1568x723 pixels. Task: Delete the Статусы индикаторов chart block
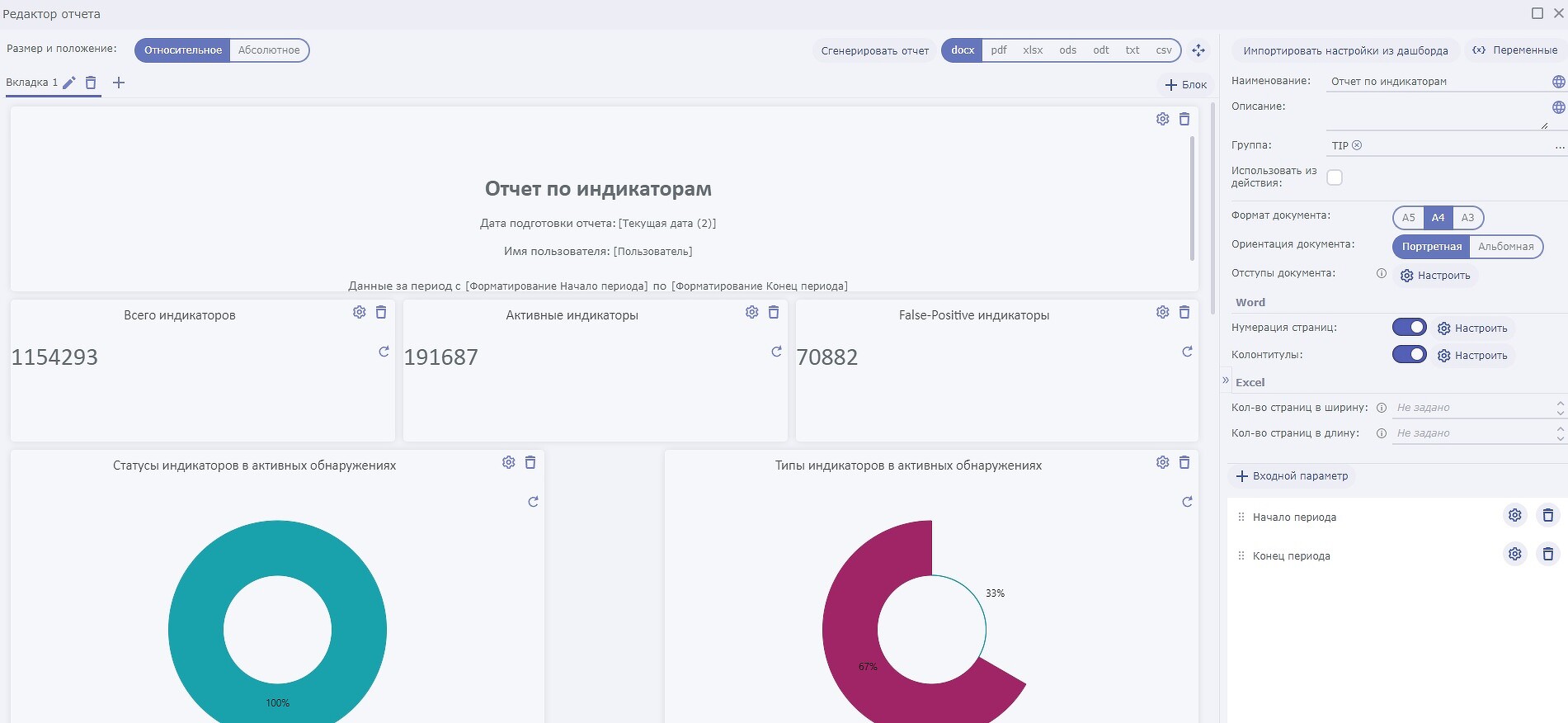click(530, 462)
